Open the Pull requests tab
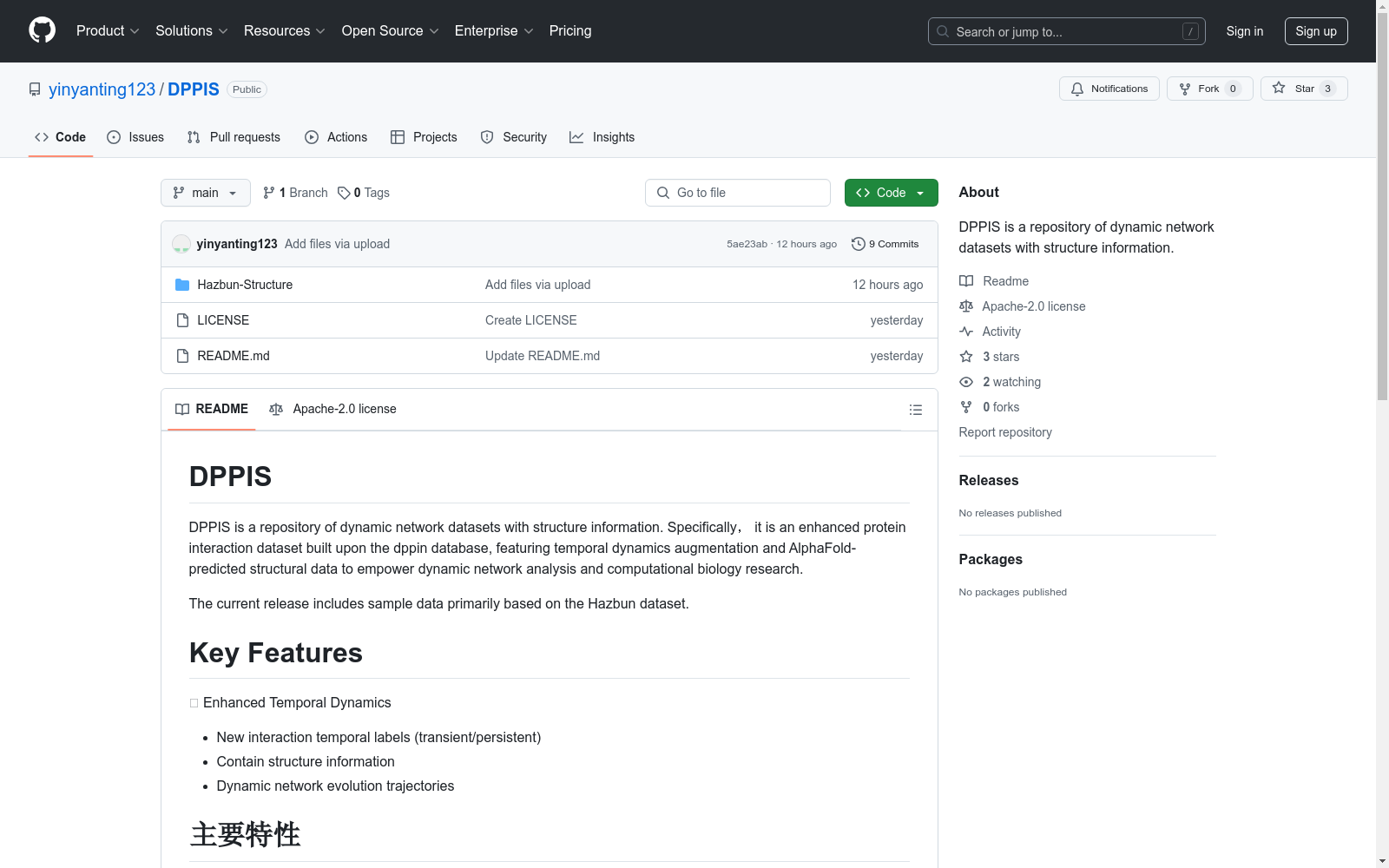The width and height of the screenshot is (1389, 868). 234,137
